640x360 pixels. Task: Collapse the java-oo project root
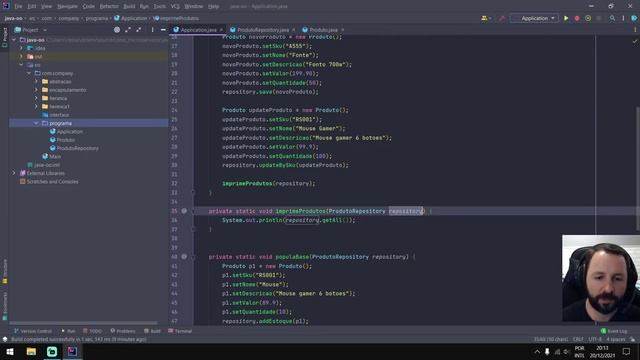click(x=14, y=40)
